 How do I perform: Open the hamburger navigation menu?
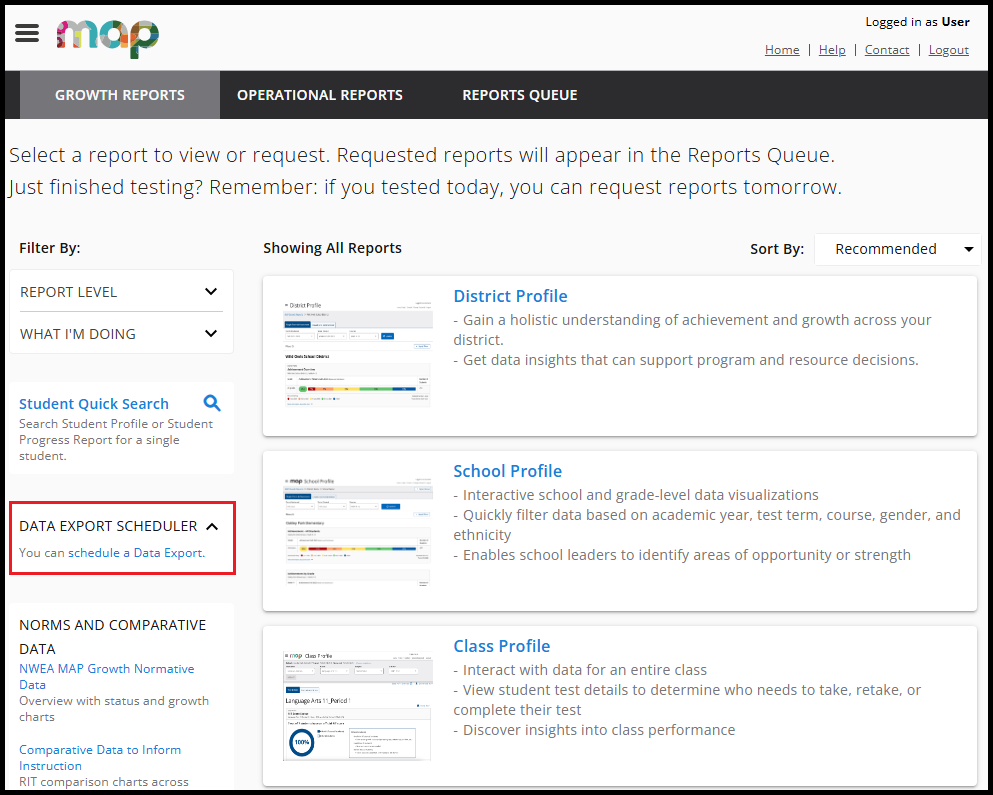click(x=27, y=33)
